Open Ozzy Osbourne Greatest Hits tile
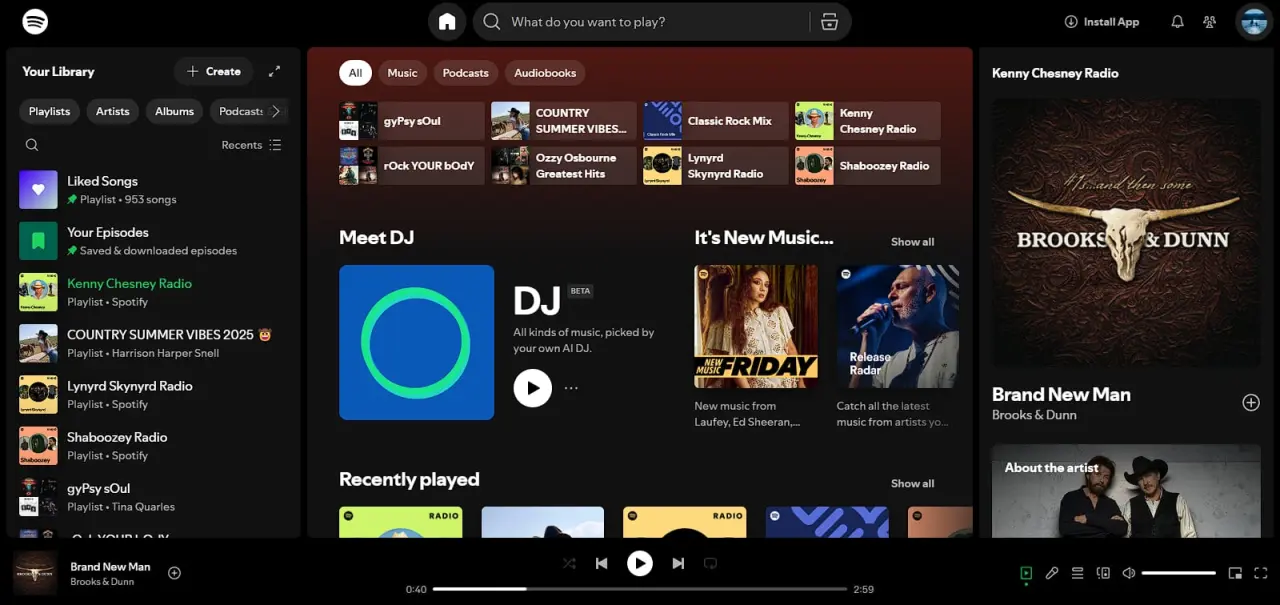Viewport: 1280px width, 605px height. pos(564,166)
